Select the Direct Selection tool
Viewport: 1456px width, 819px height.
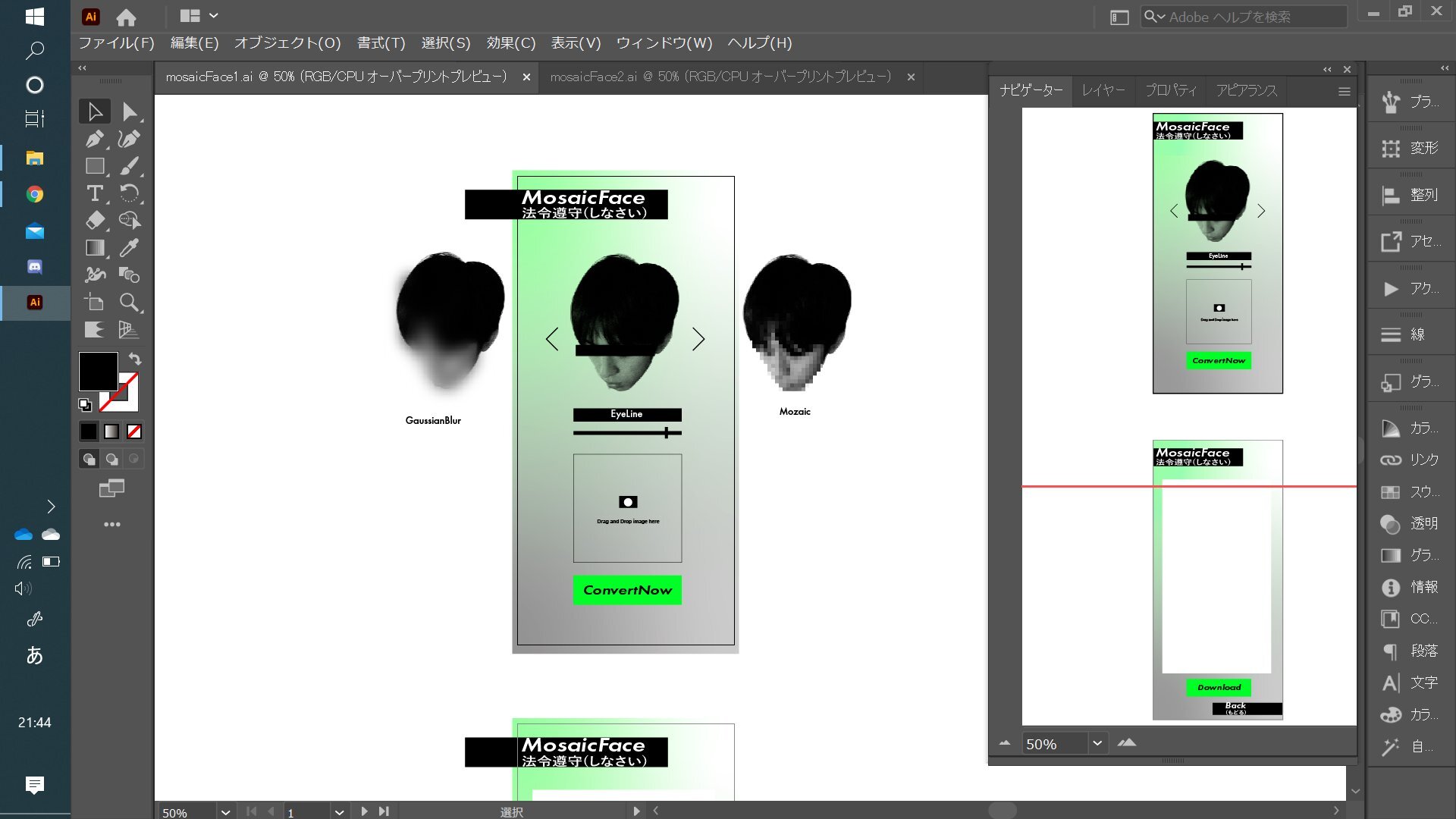tap(129, 111)
